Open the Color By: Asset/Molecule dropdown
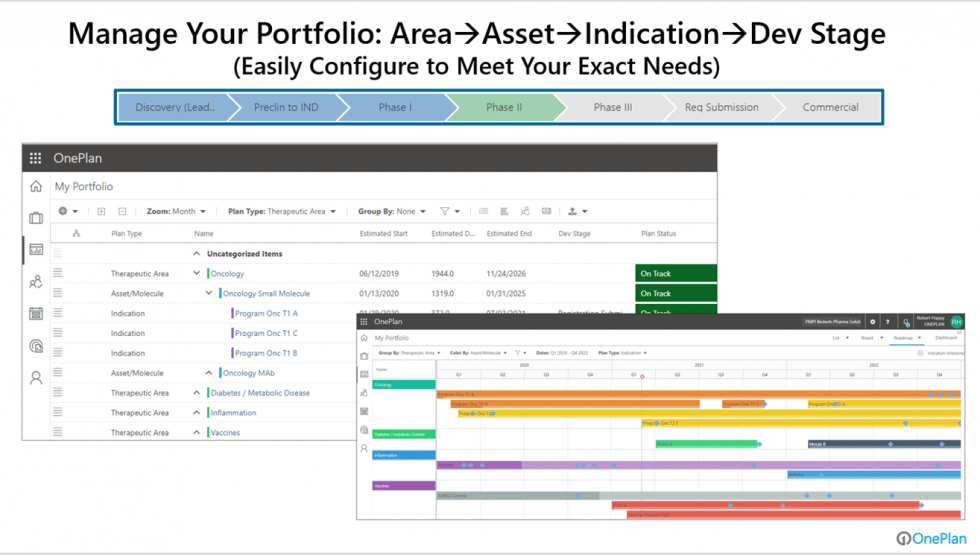The height and width of the screenshot is (555, 980). pos(478,353)
